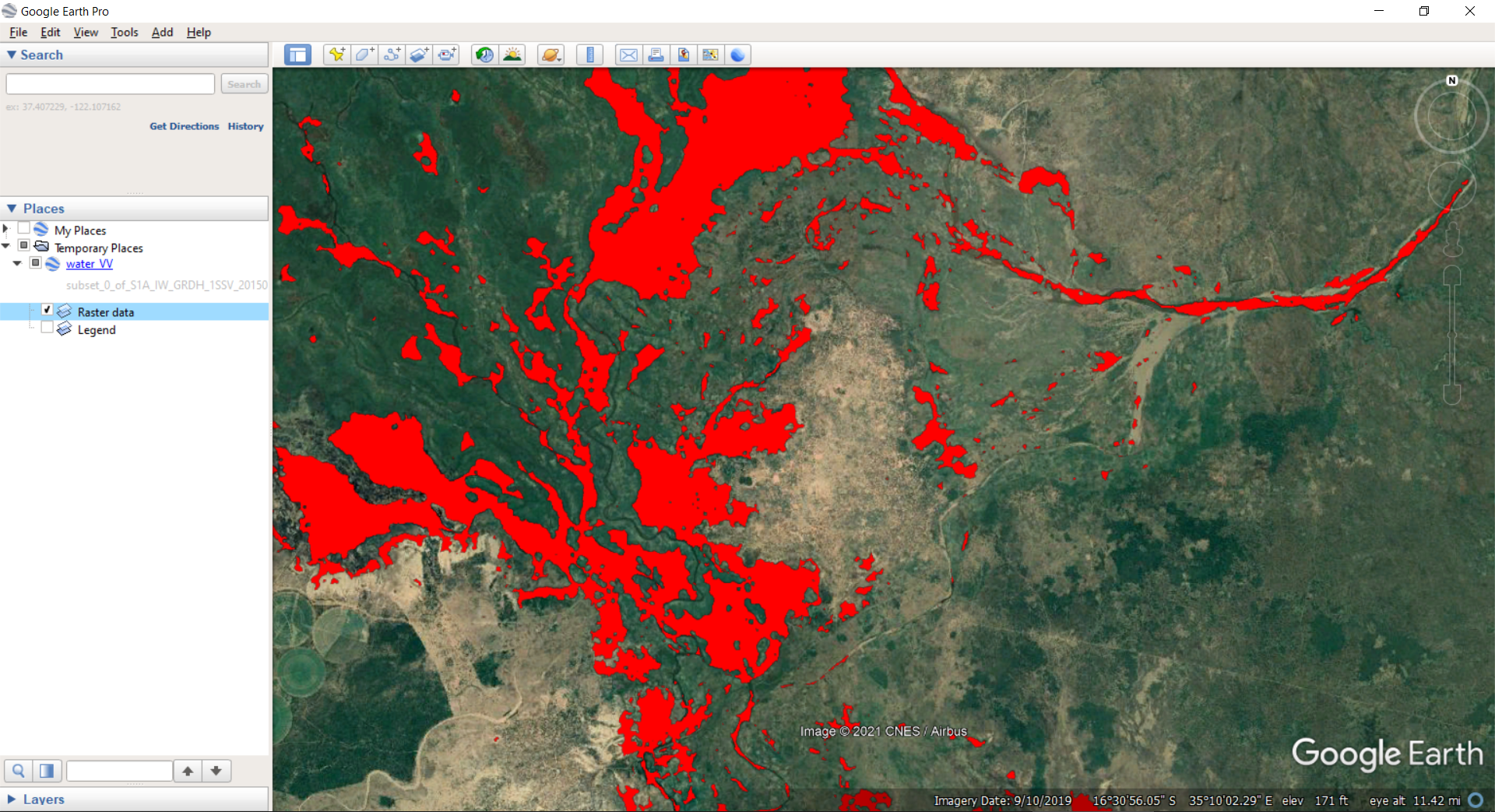Toggle the Temporary Places checkbox
This screenshot has height=812, width=1495.
(x=24, y=246)
